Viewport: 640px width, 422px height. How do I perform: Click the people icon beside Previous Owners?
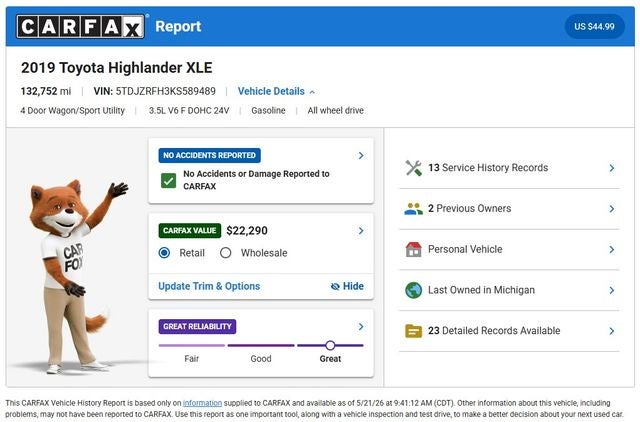pyautogui.click(x=413, y=209)
